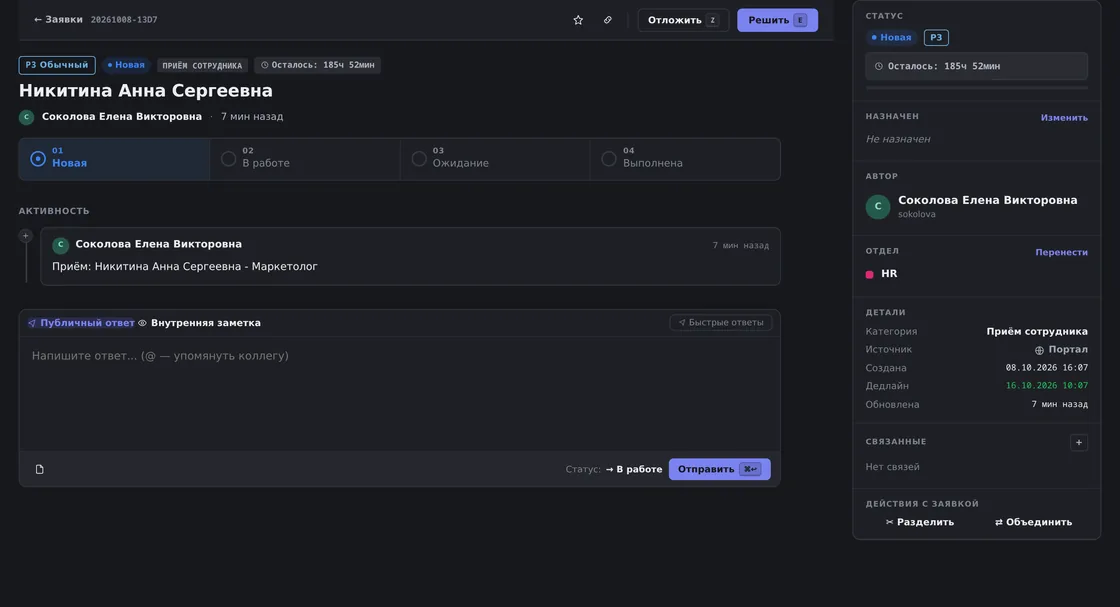
Task: Click the P3 badge in the status panel
Action: pyautogui.click(x=936, y=38)
